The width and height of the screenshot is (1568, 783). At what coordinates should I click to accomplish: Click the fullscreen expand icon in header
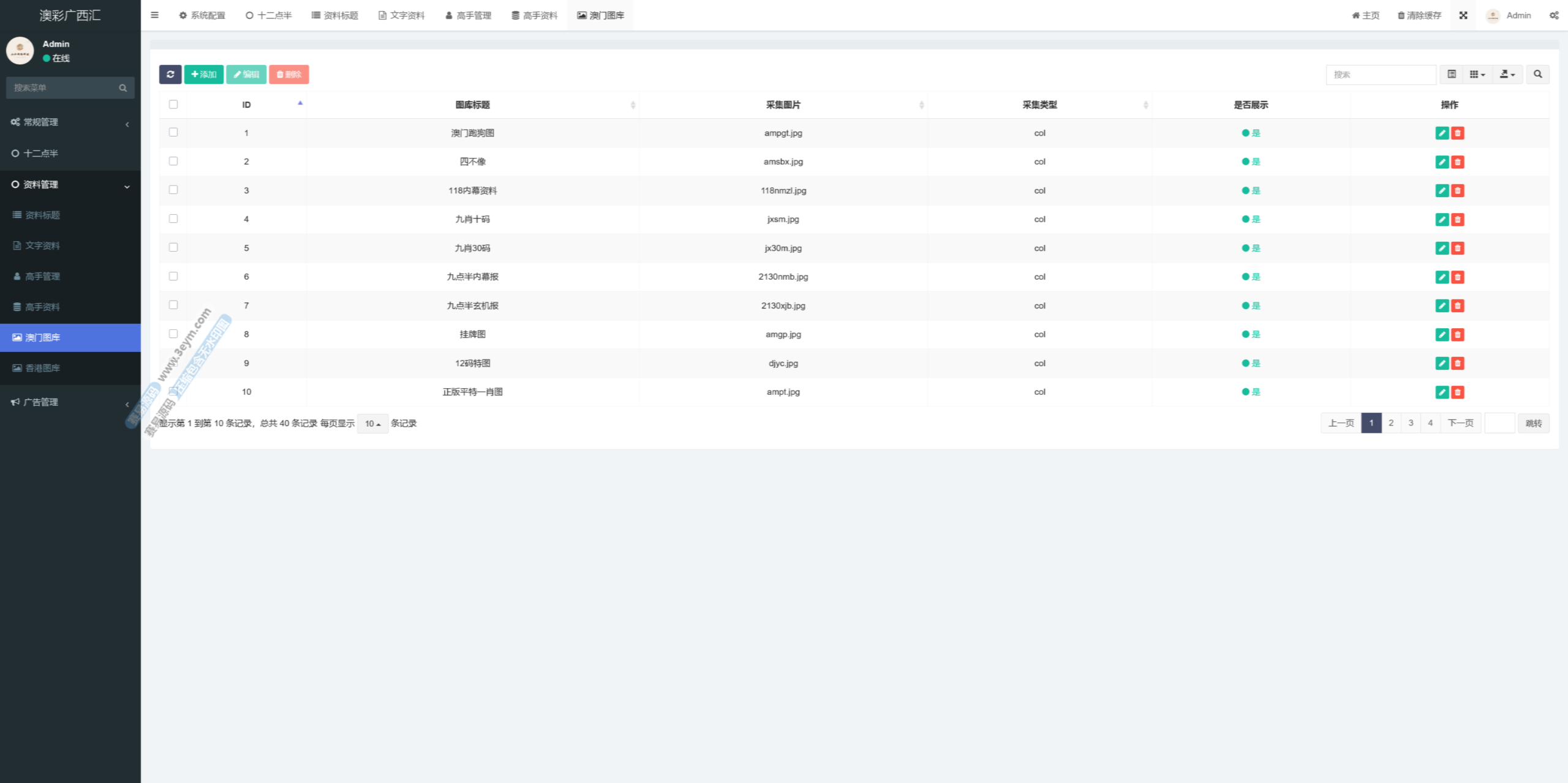tap(1463, 15)
